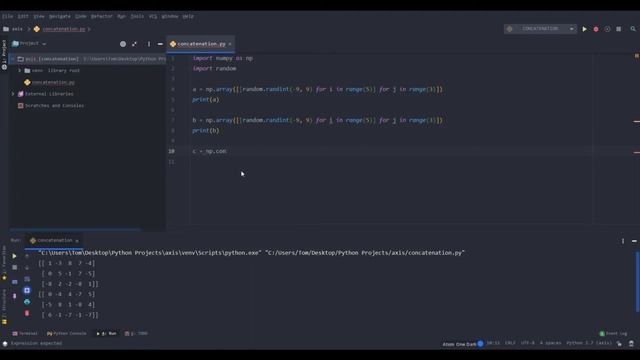This screenshot has width=640, height=360.
Task: Collapse all Project tree nodes with the collapse icon
Action: click(134, 44)
